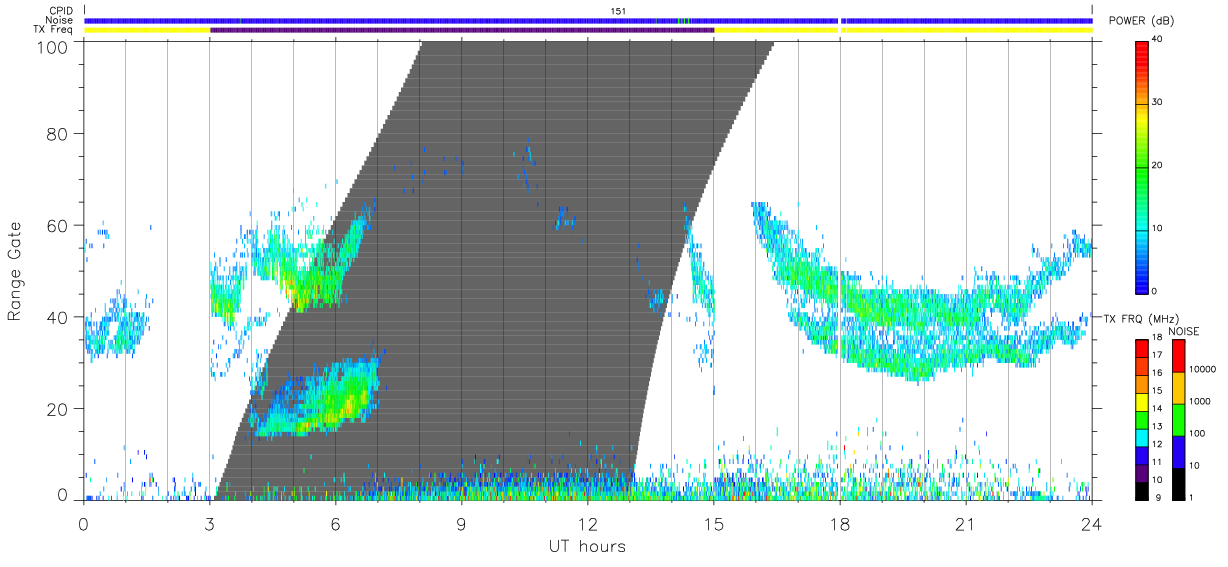This screenshot has height=567, width=1228.
Task: Click the TX Freq row label
Action: 54,30
